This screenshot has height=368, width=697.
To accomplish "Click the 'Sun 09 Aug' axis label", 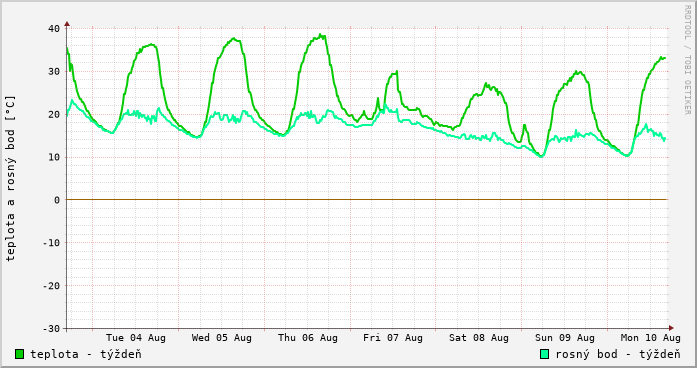I will click(565, 338).
